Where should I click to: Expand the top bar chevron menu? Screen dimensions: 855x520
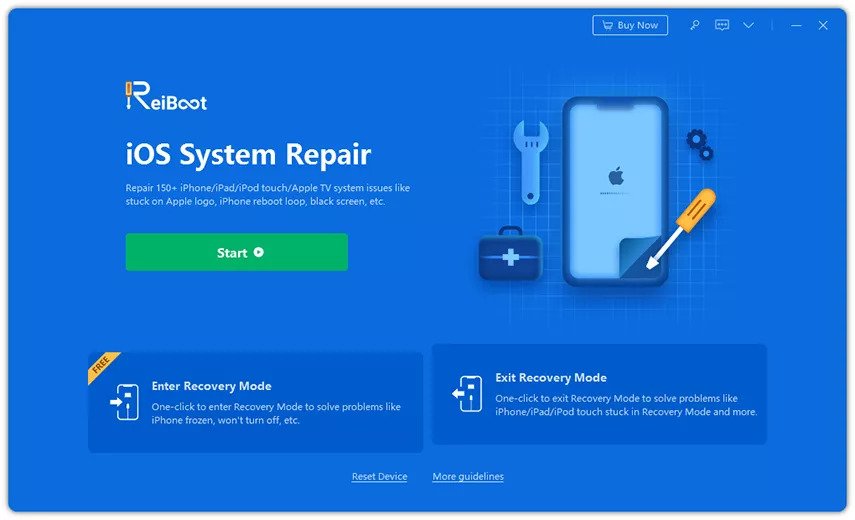pyautogui.click(x=749, y=25)
